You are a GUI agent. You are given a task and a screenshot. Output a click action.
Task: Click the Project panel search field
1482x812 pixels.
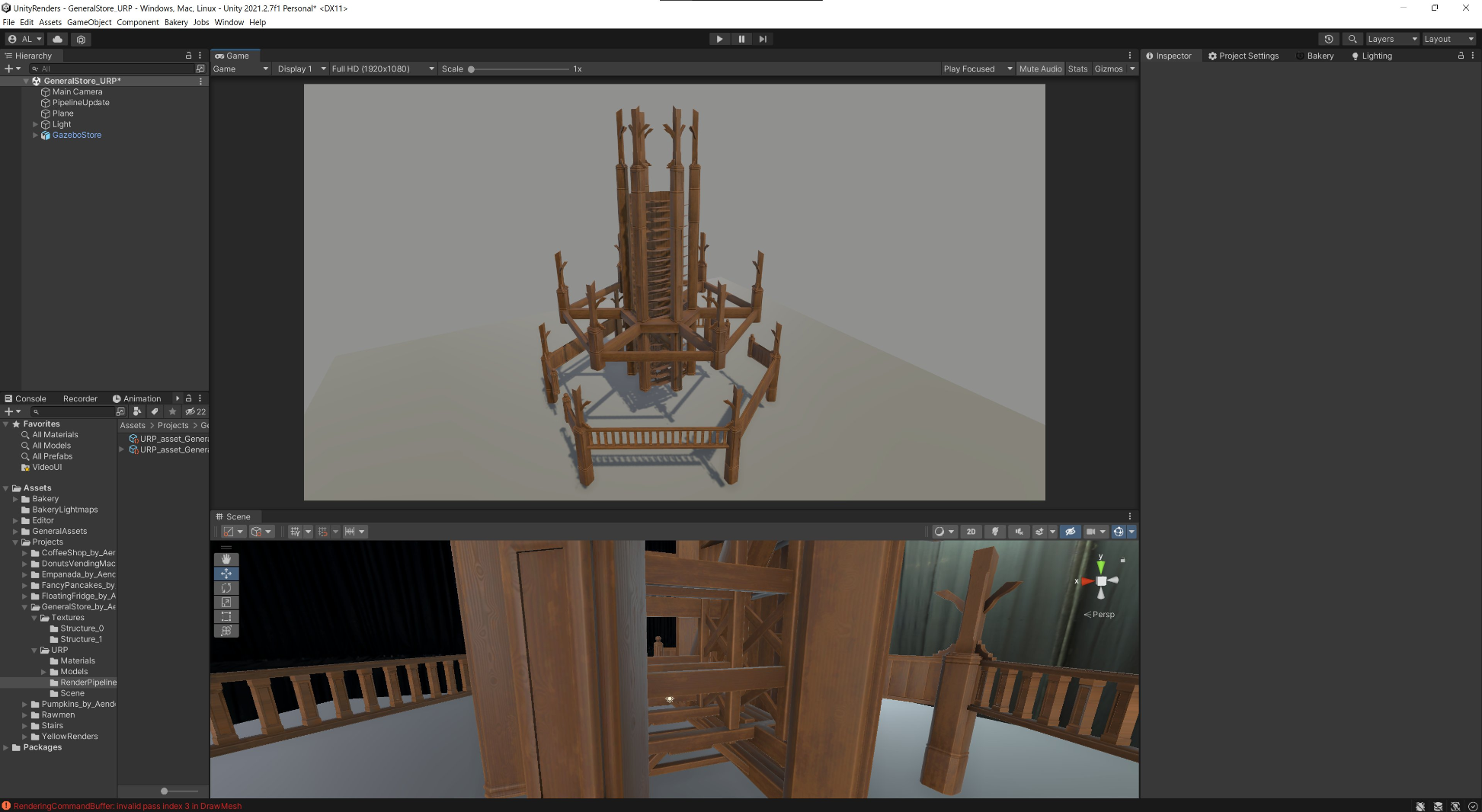tap(72, 411)
